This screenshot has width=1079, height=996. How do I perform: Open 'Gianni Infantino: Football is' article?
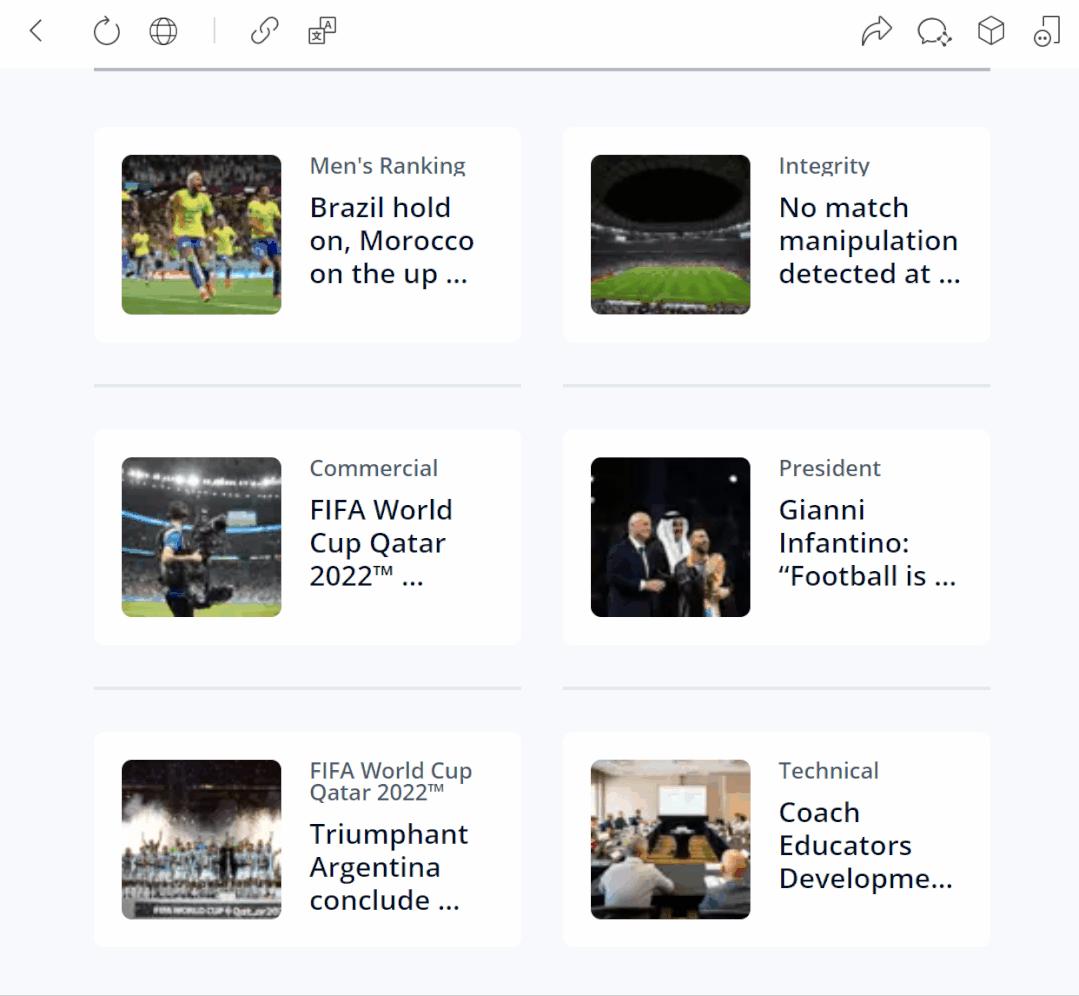[867, 543]
